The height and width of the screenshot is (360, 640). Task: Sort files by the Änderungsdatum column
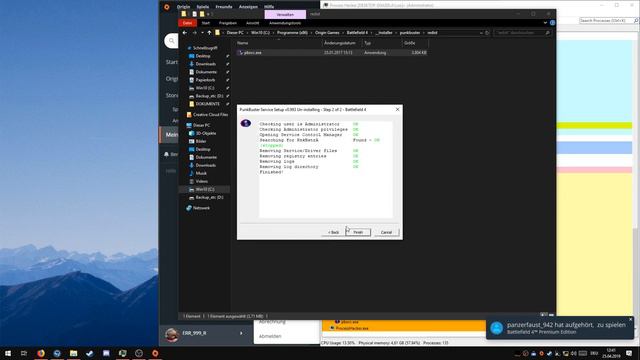pyautogui.click(x=340, y=43)
